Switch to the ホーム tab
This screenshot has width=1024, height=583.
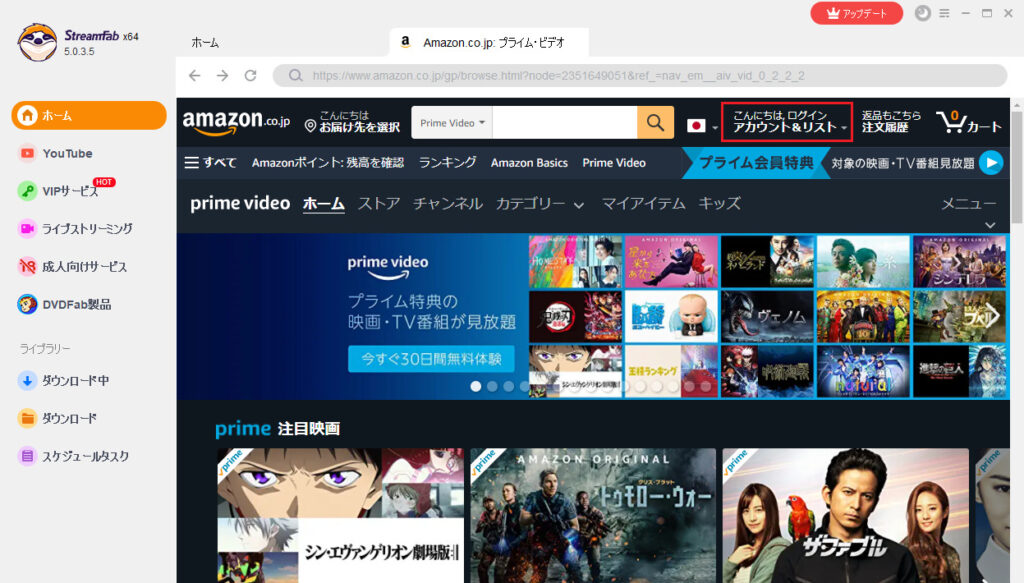pos(205,42)
